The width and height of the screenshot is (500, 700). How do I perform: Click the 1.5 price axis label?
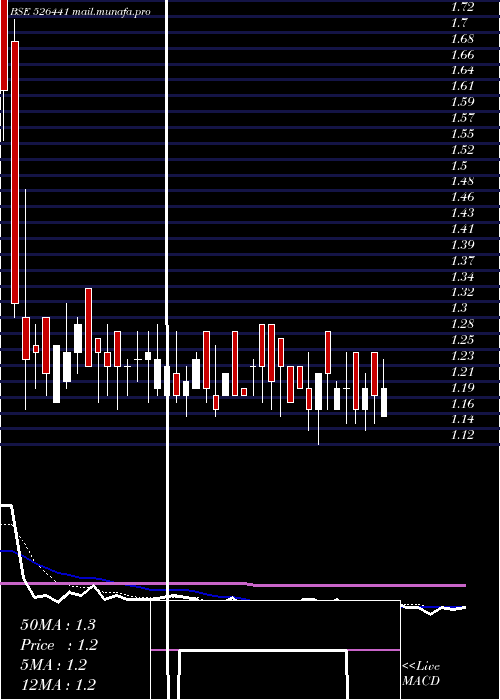coord(459,166)
